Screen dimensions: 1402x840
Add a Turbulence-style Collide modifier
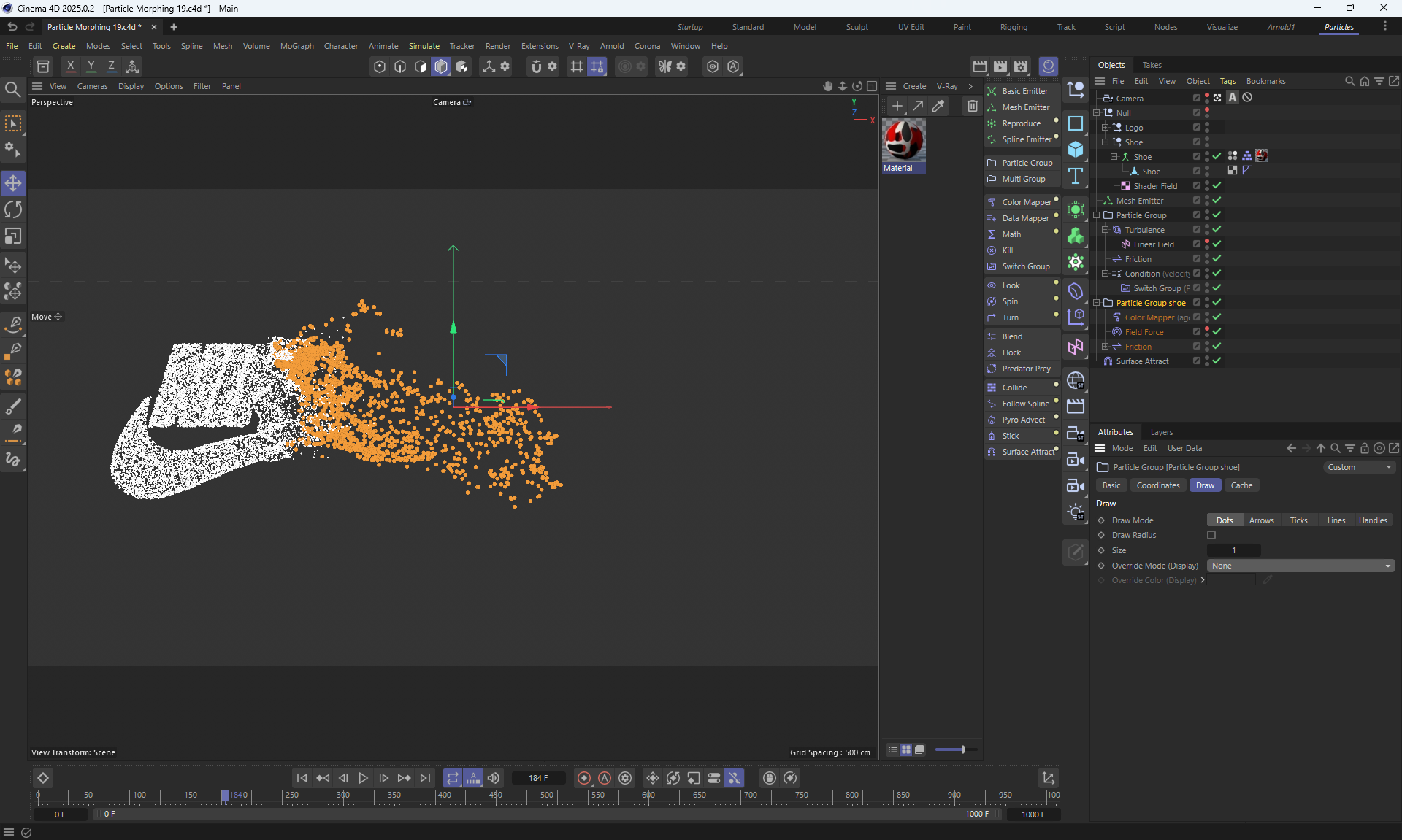pyautogui.click(x=1014, y=388)
